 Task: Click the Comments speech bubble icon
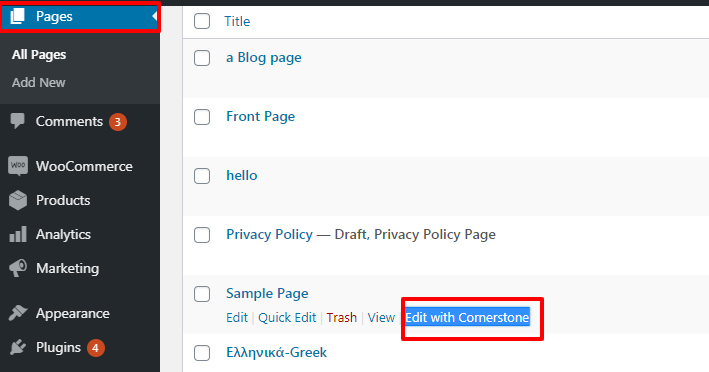pyautogui.click(x=18, y=121)
